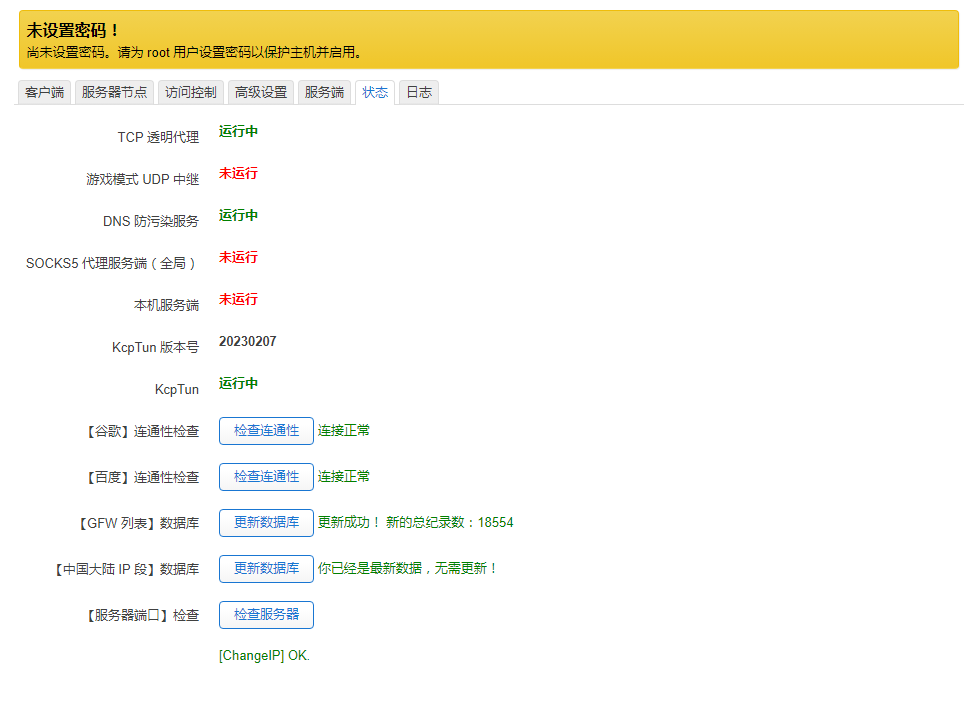The height and width of the screenshot is (703, 969).
Task: Open the 日志 tab
Action: pyautogui.click(x=419, y=93)
